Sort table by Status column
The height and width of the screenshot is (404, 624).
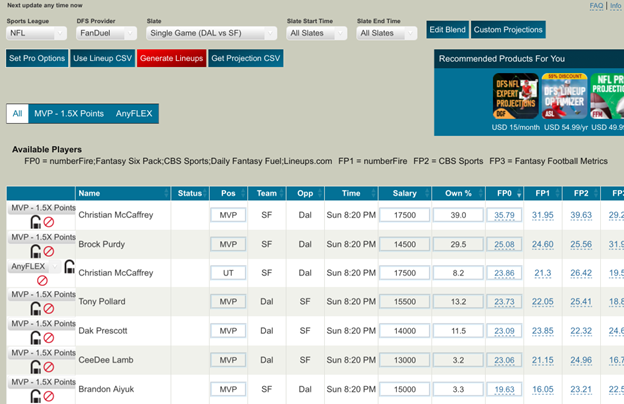pos(190,193)
